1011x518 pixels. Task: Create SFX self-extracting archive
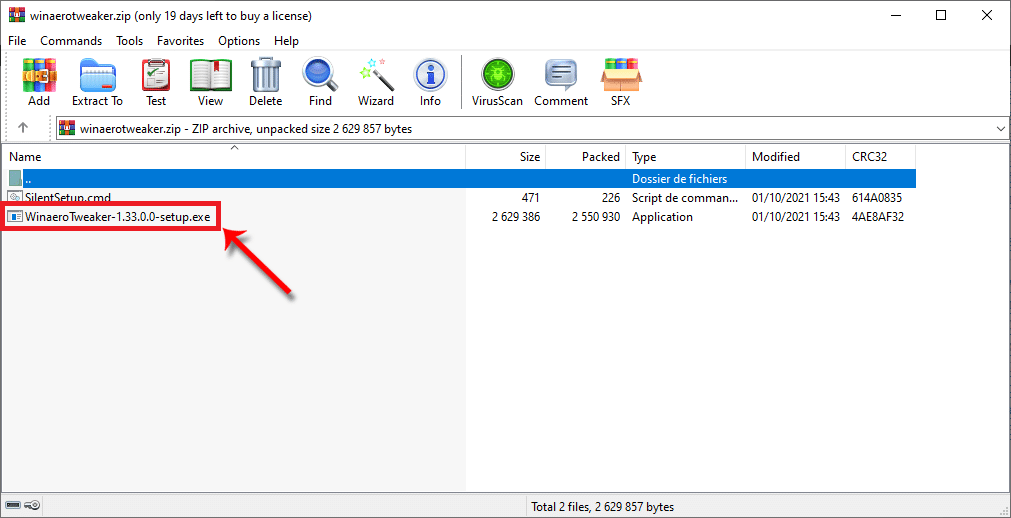click(620, 83)
